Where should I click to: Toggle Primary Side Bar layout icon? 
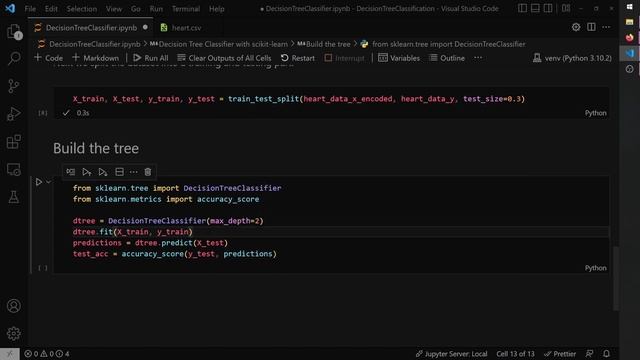pos(522,8)
